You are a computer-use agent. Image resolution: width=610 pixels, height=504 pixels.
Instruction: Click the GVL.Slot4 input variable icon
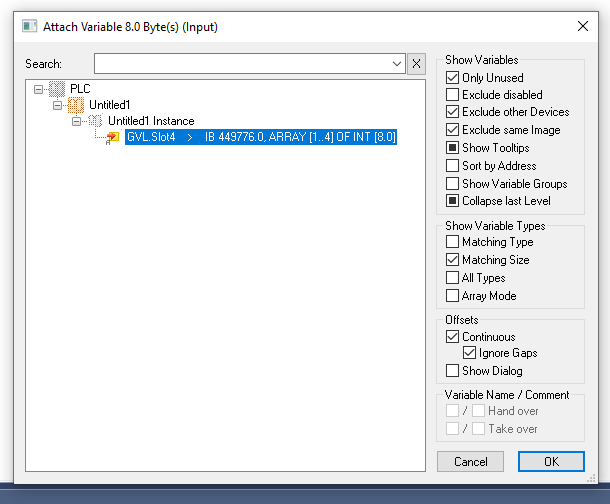click(x=113, y=137)
